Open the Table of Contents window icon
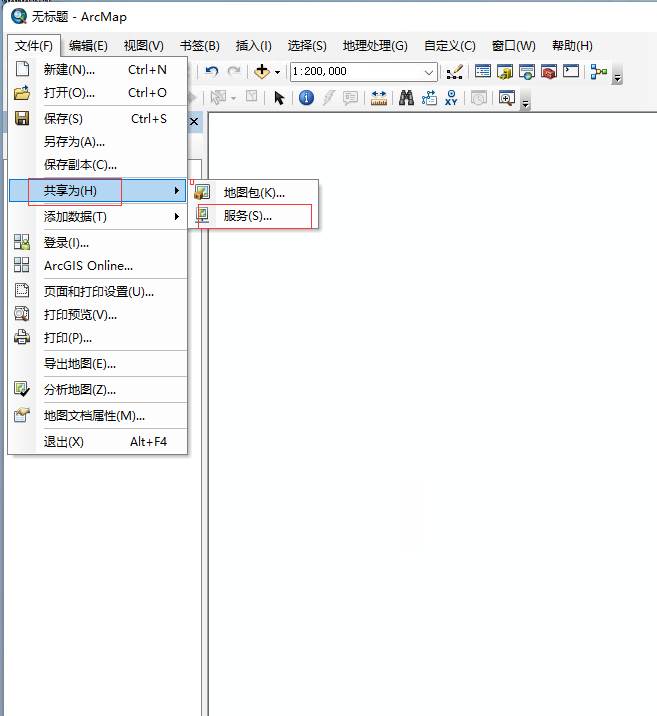Image resolution: width=657 pixels, height=716 pixels. coord(483,72)
